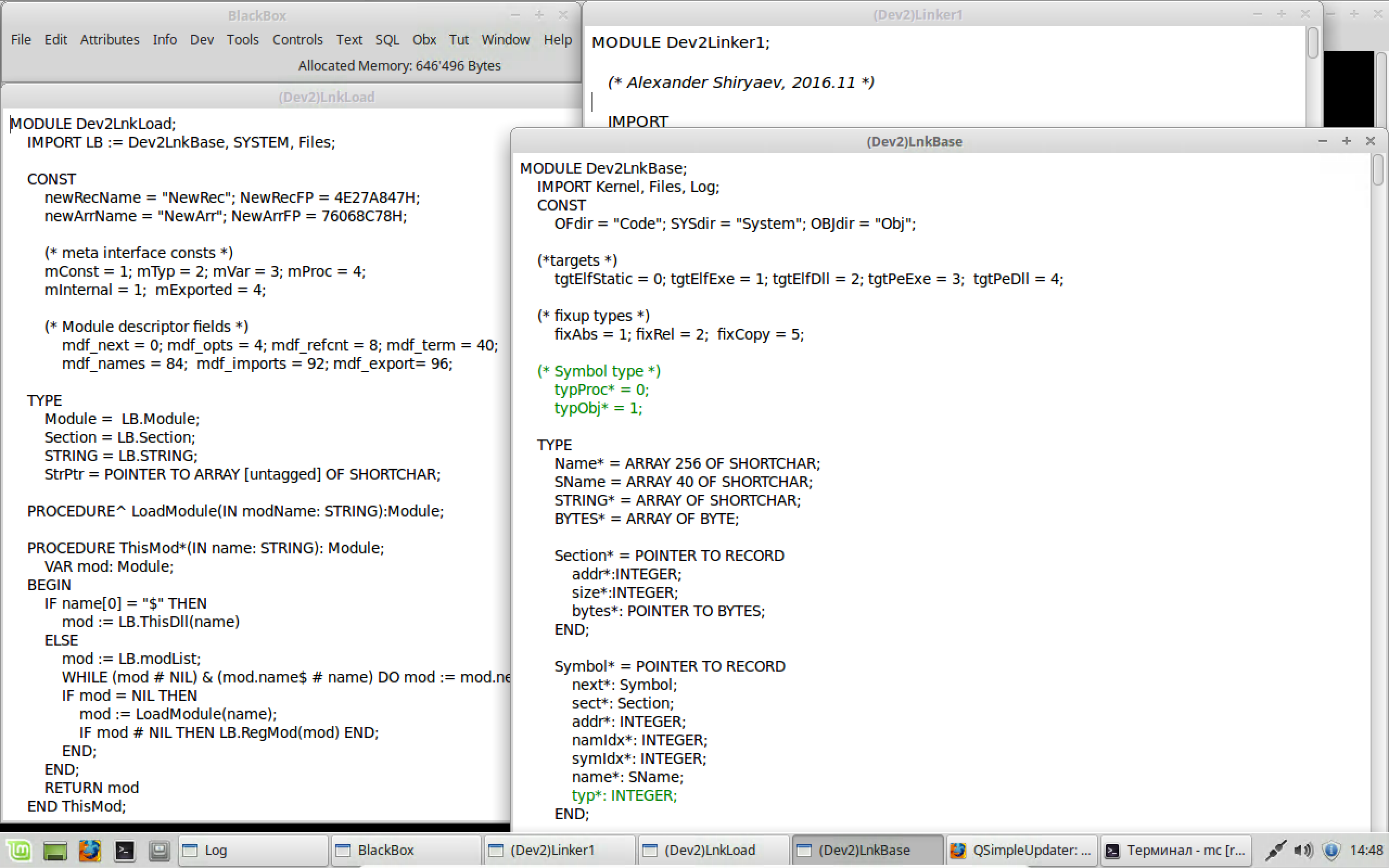The image size is (1389, 868).
Task: Switch to the (Dev2)Linker1 taskbar button
Action: pyautogui.click(x=559, y=850)
